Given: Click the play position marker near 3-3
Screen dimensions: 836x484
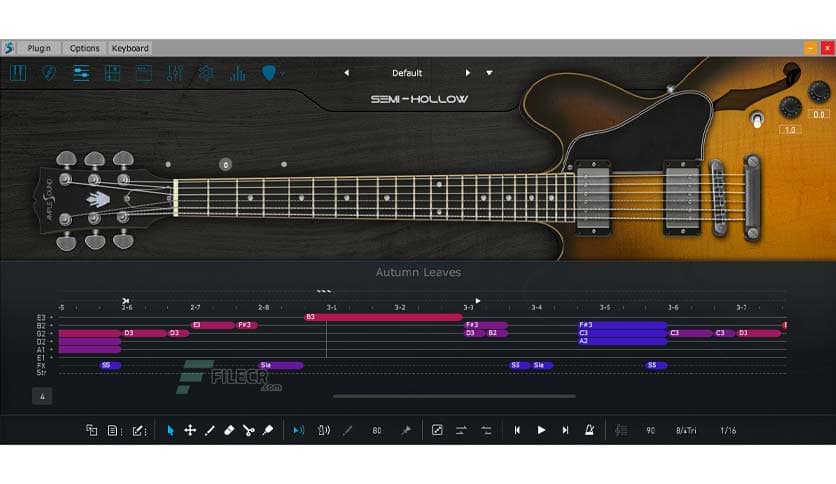Looking at the screenshot, I should [x=478, y=301].
